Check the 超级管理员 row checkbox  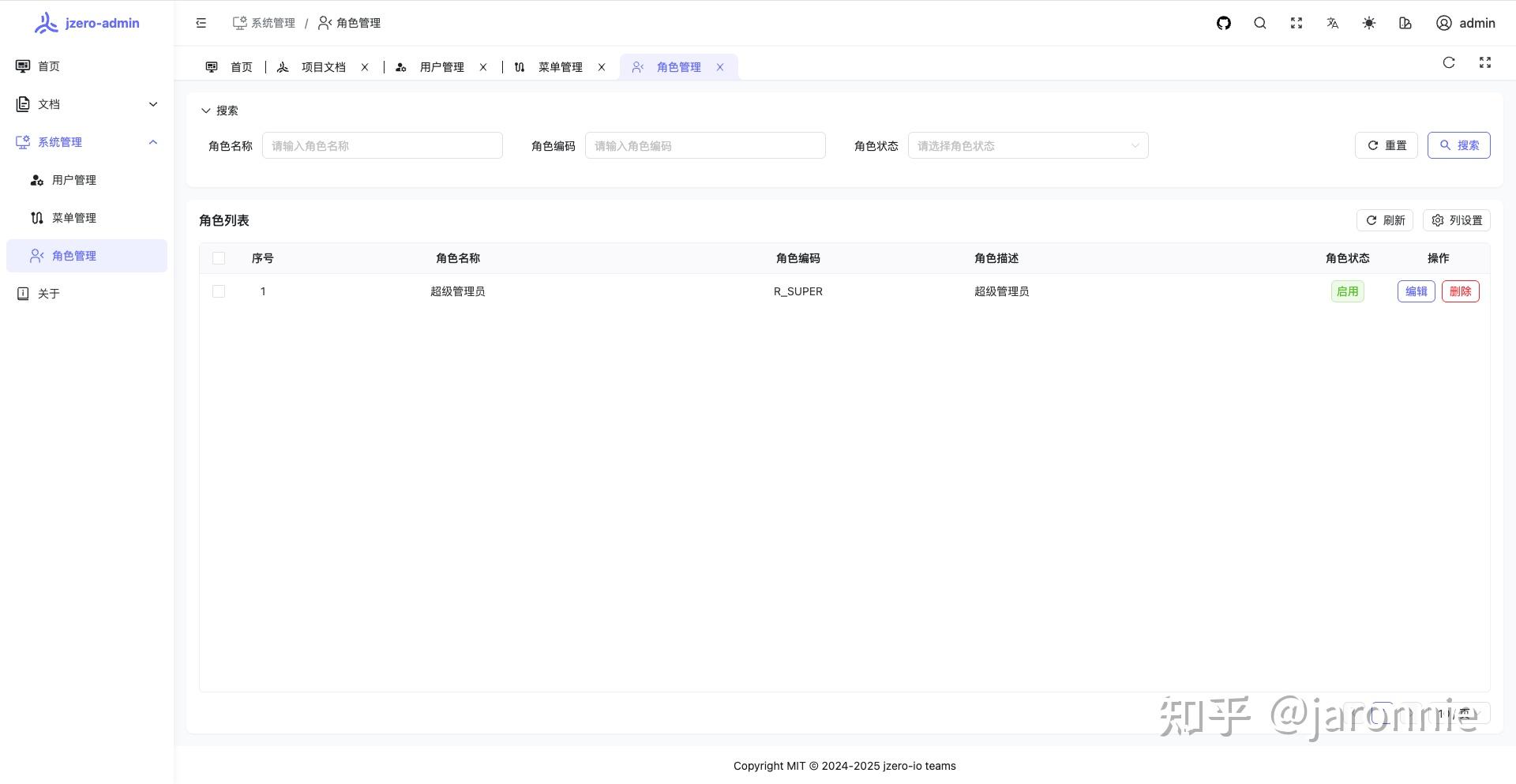pyautogui.click(x=219, y=291)
